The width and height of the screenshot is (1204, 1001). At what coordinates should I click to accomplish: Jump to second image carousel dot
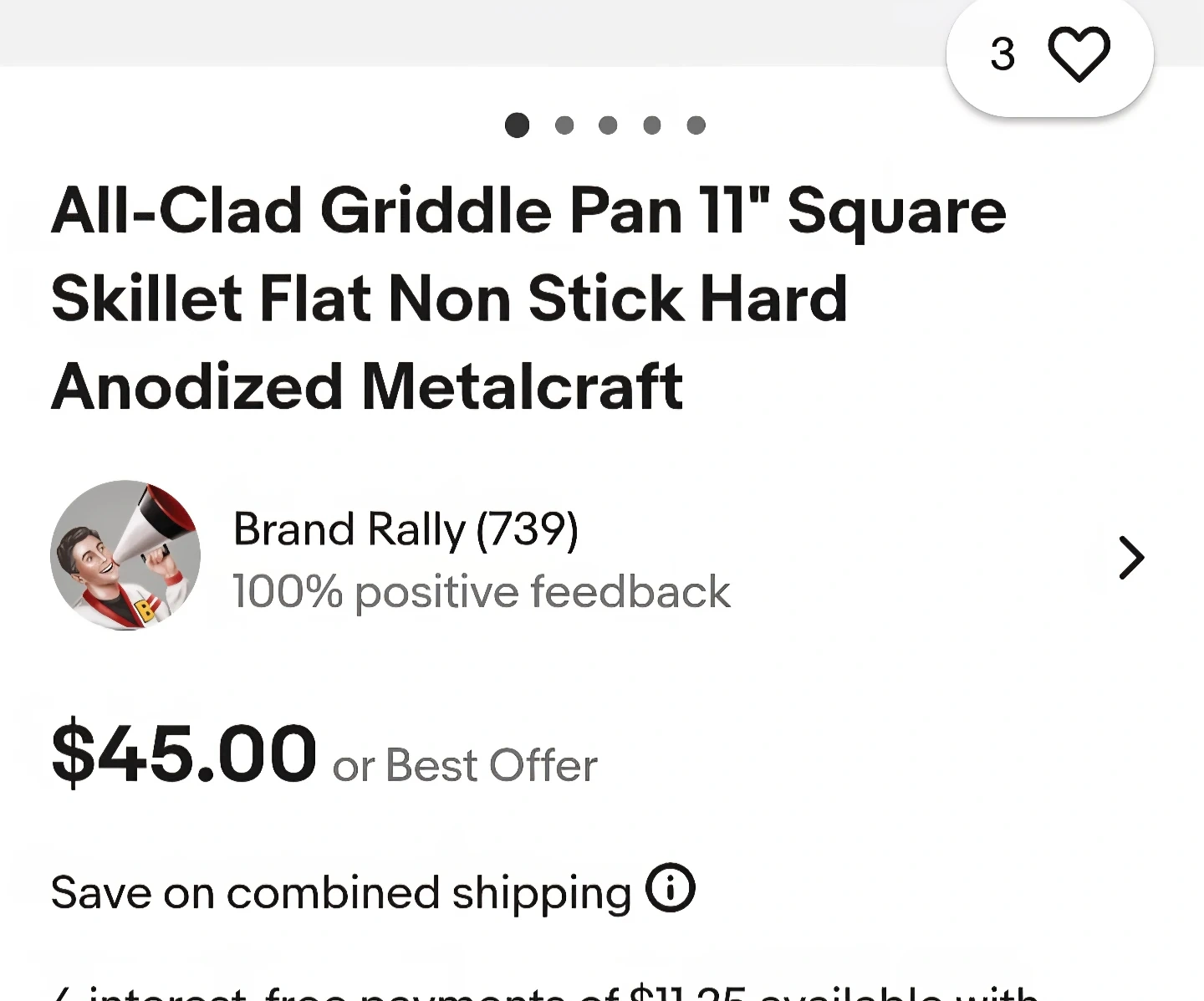pyautogui.click(x=564, y=125)
